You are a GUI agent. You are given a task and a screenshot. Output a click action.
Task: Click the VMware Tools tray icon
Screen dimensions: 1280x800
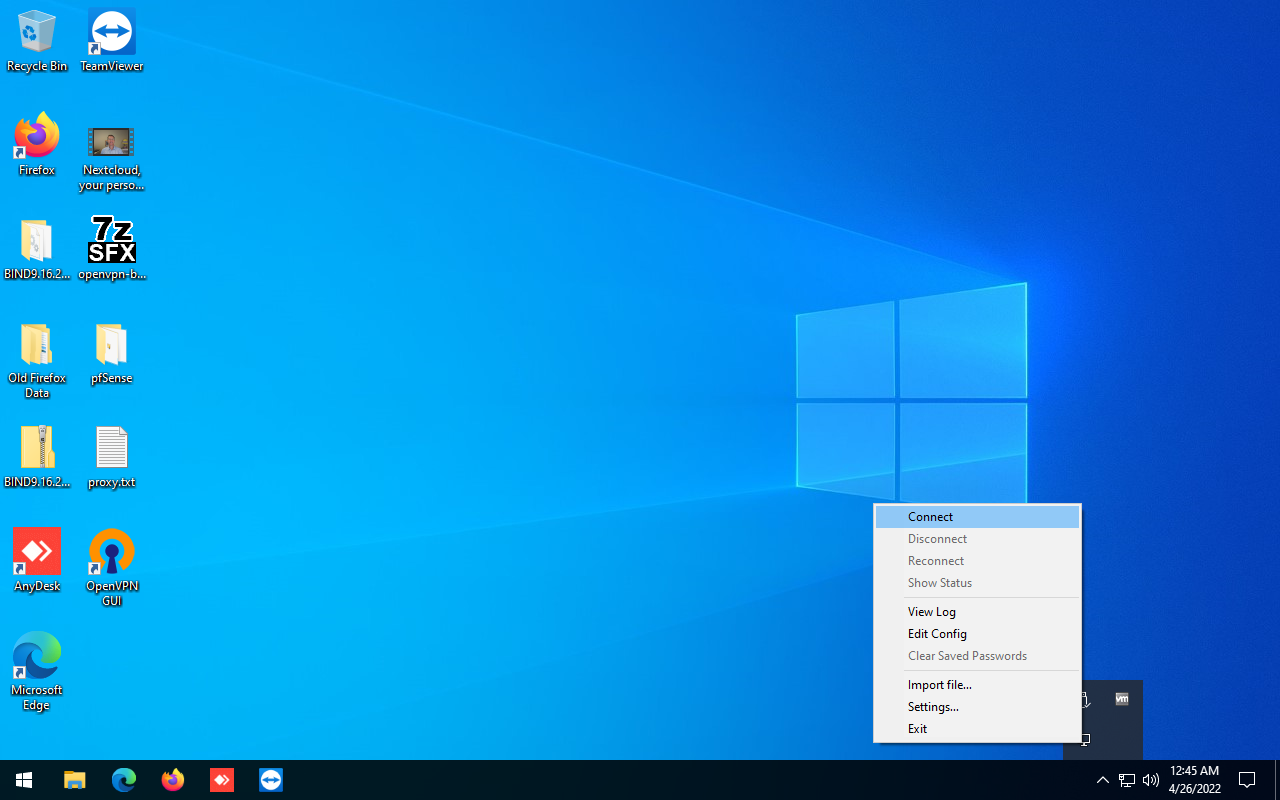[x=1122, y=699]
